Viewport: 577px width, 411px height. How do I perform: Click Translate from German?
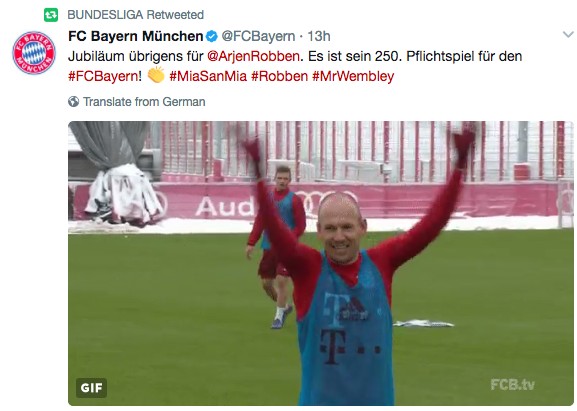pyautogui.click(x=144, y=102)
